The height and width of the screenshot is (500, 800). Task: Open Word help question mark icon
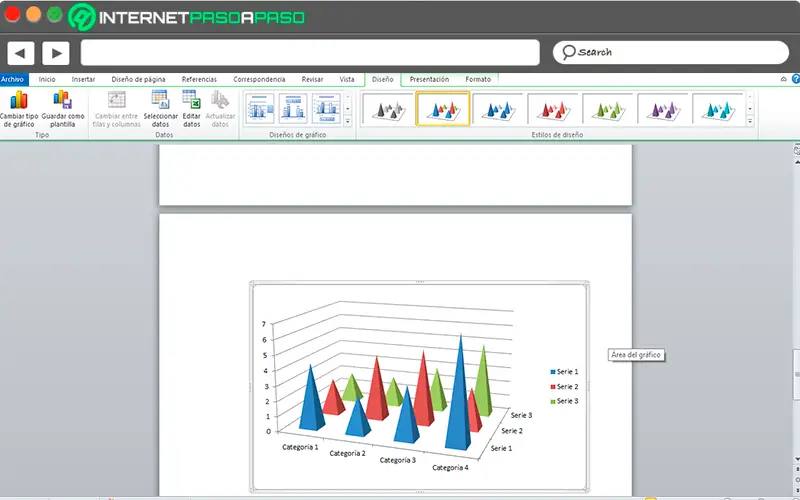click(x=795, y=79)
